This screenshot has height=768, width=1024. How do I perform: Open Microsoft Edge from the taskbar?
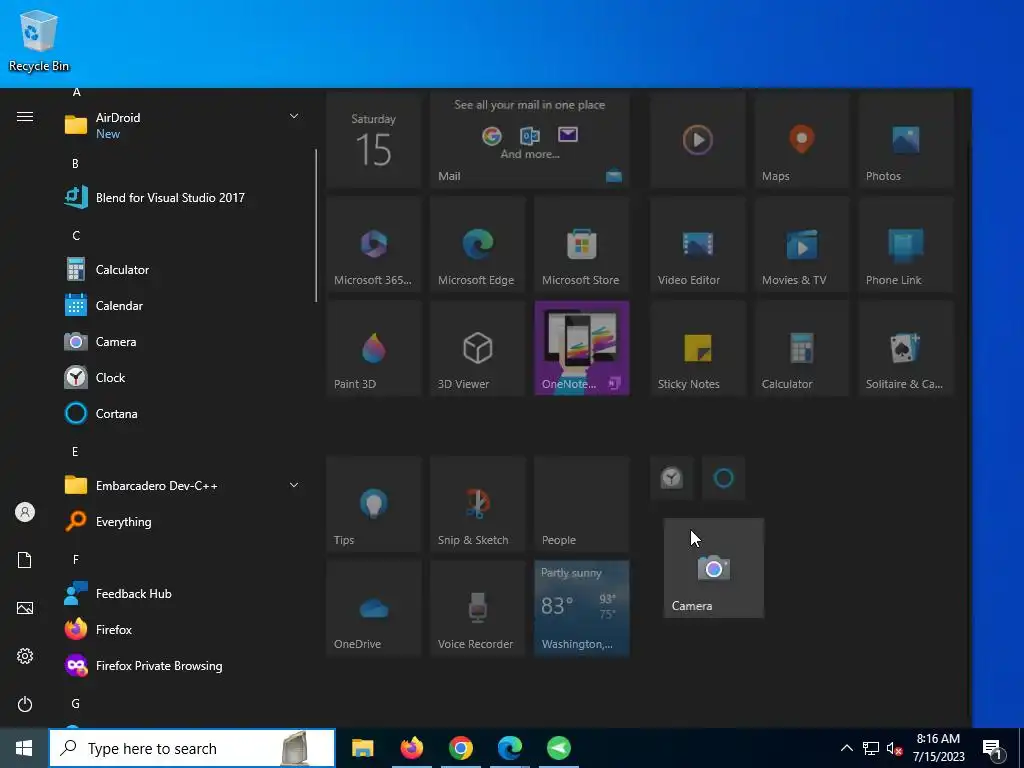click(509, 748)
